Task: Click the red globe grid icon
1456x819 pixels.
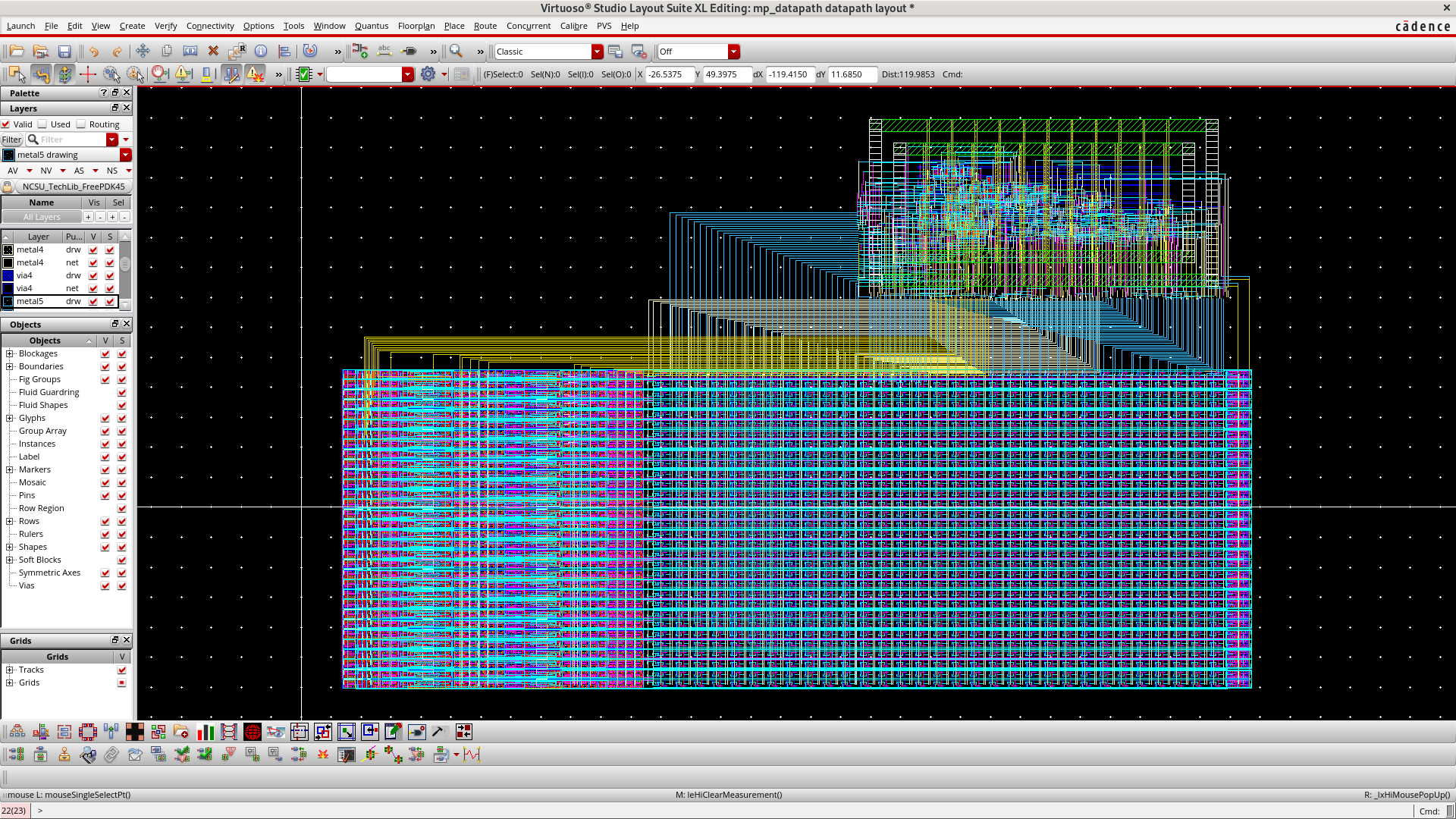Action: pyautogui.click(x=253, y=732)
